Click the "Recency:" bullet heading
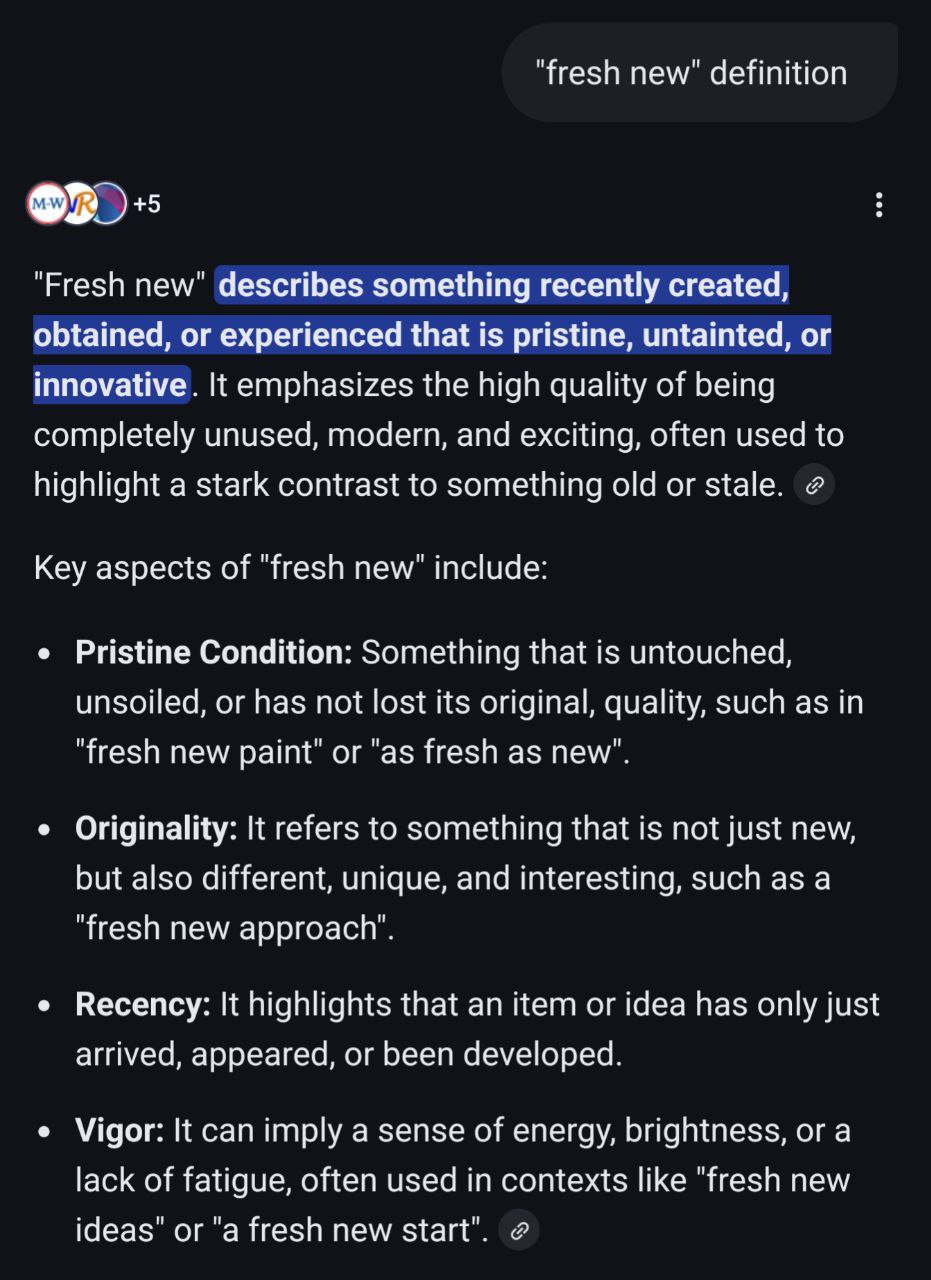Viewport: 931px width, 1280px height. (x=142, y=1005)
